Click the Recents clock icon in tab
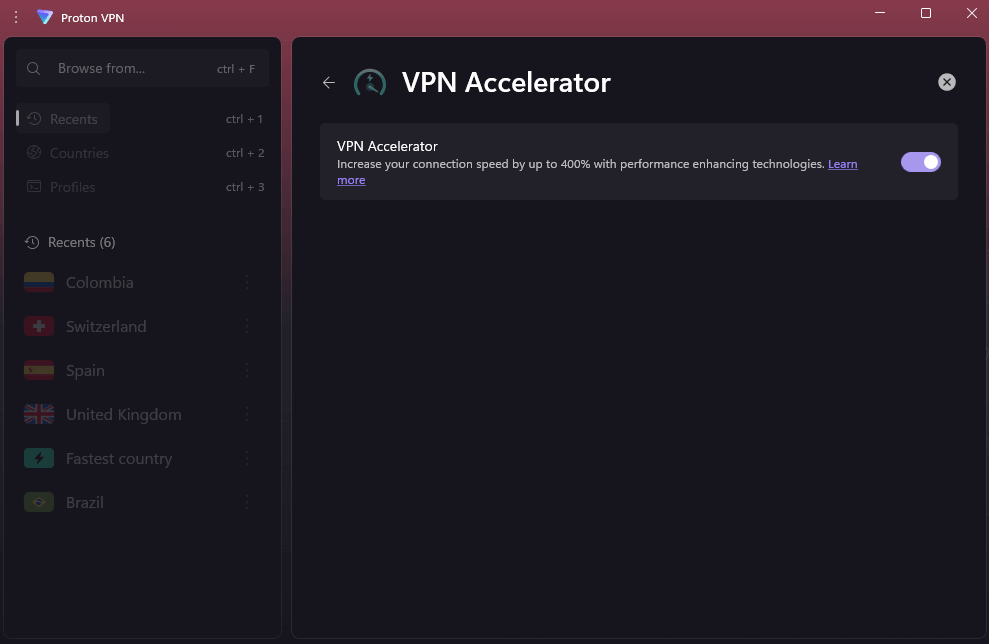 34,119
